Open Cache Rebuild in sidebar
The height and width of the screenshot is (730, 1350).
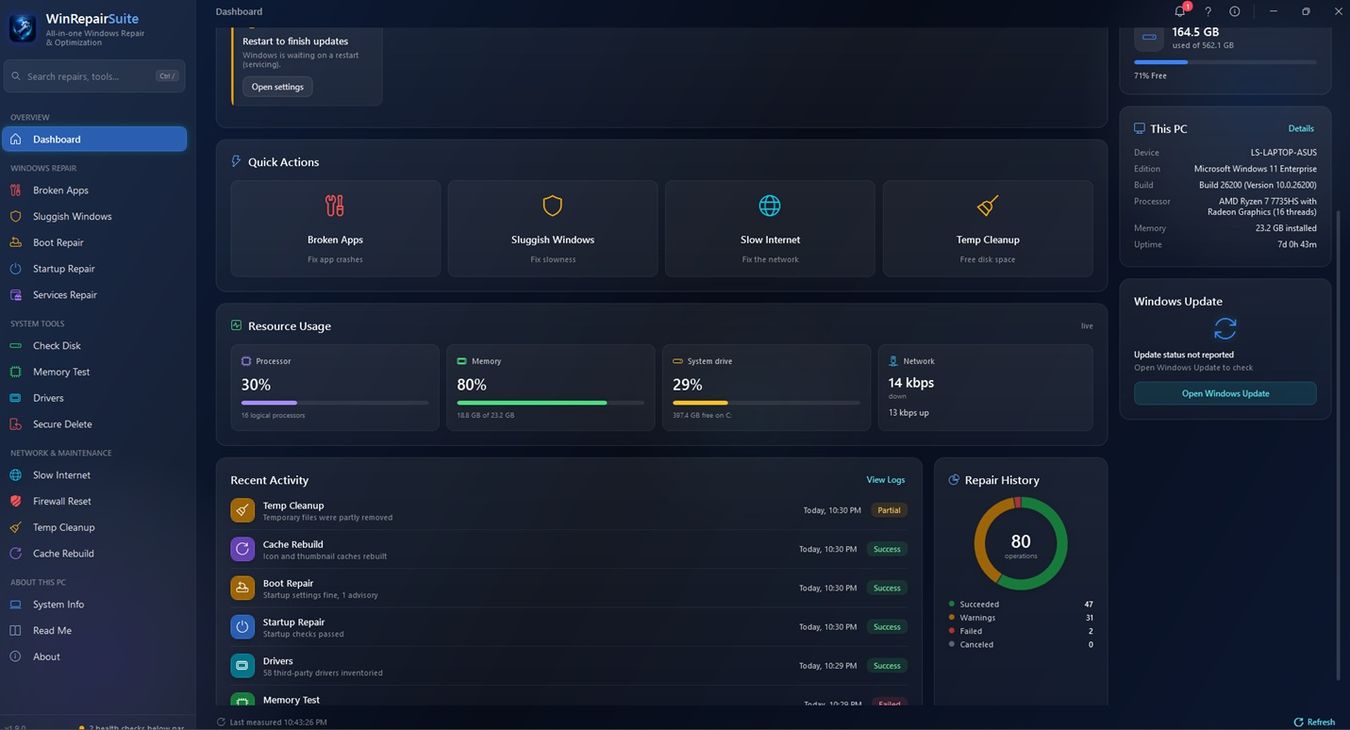pyautogui.click(x=94, y=553)
